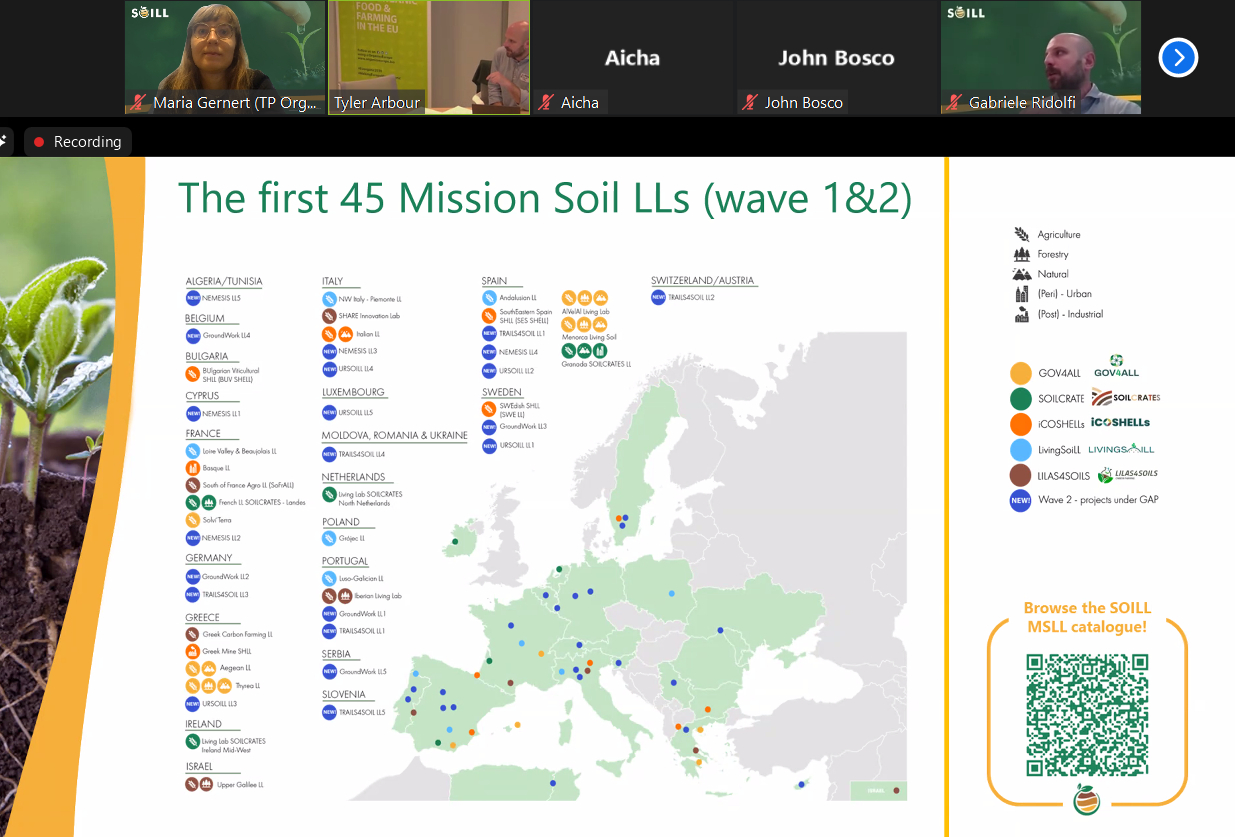Click the Natural mountain icon in legend
Viewport: 1235px width, 837px height.
(1021, 274)
